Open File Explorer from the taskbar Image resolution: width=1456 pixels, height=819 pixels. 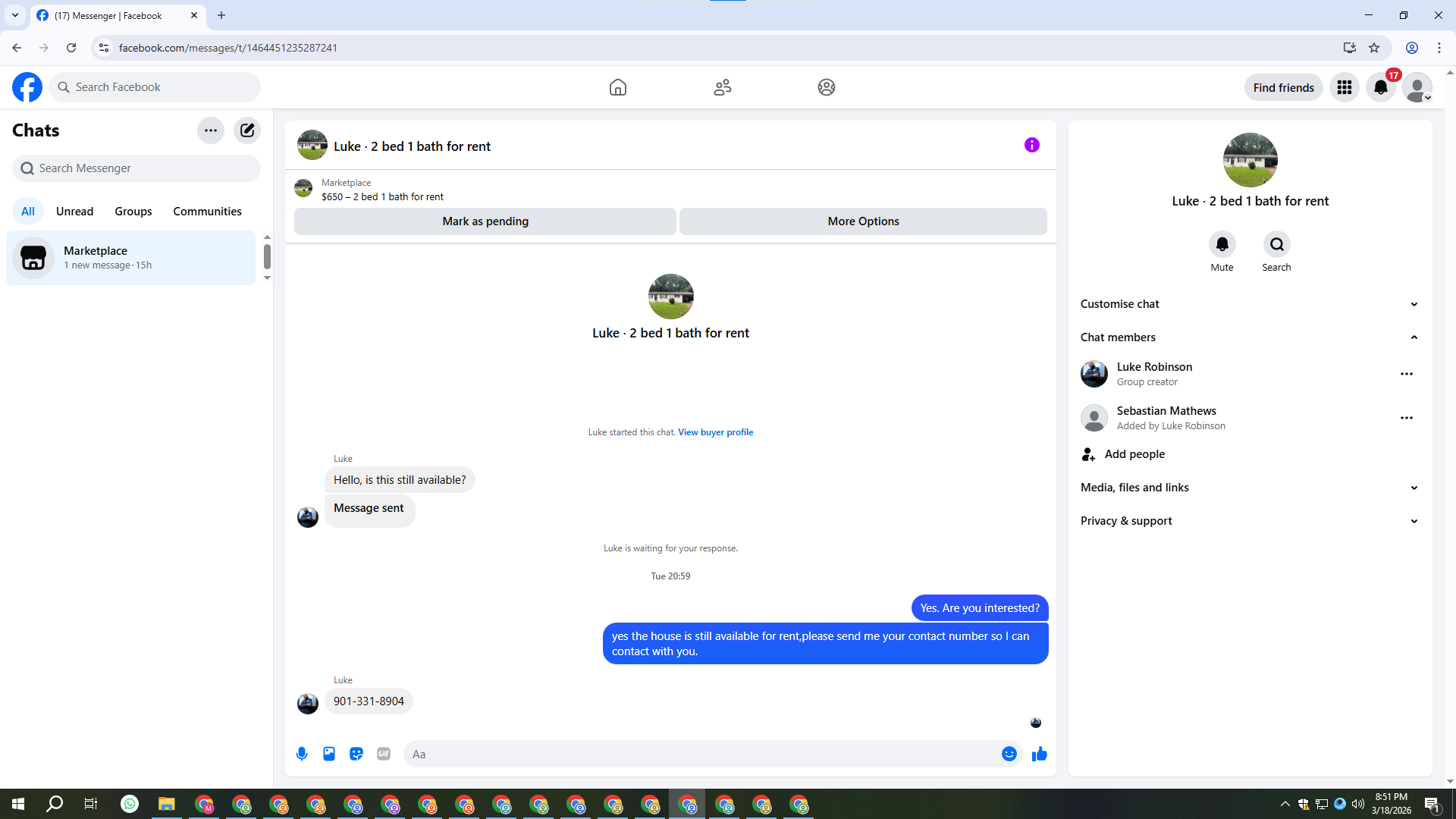[166, 804]
